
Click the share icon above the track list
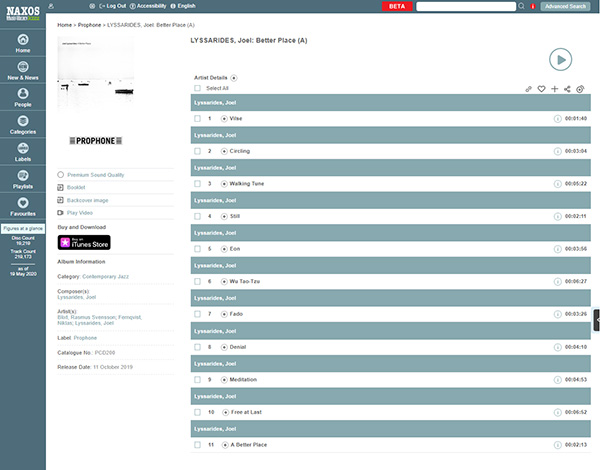click(x=567, y=89)
